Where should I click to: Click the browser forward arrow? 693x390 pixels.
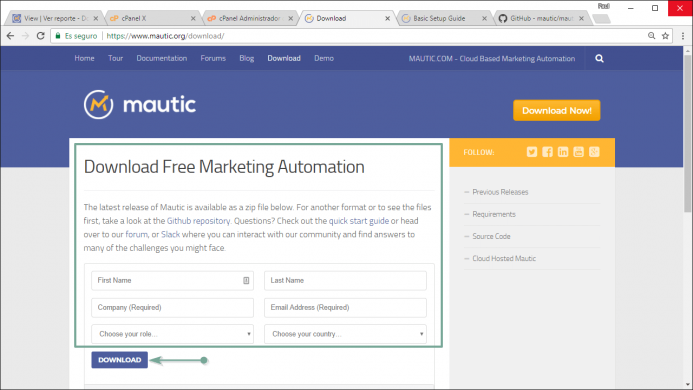(25, 36)
